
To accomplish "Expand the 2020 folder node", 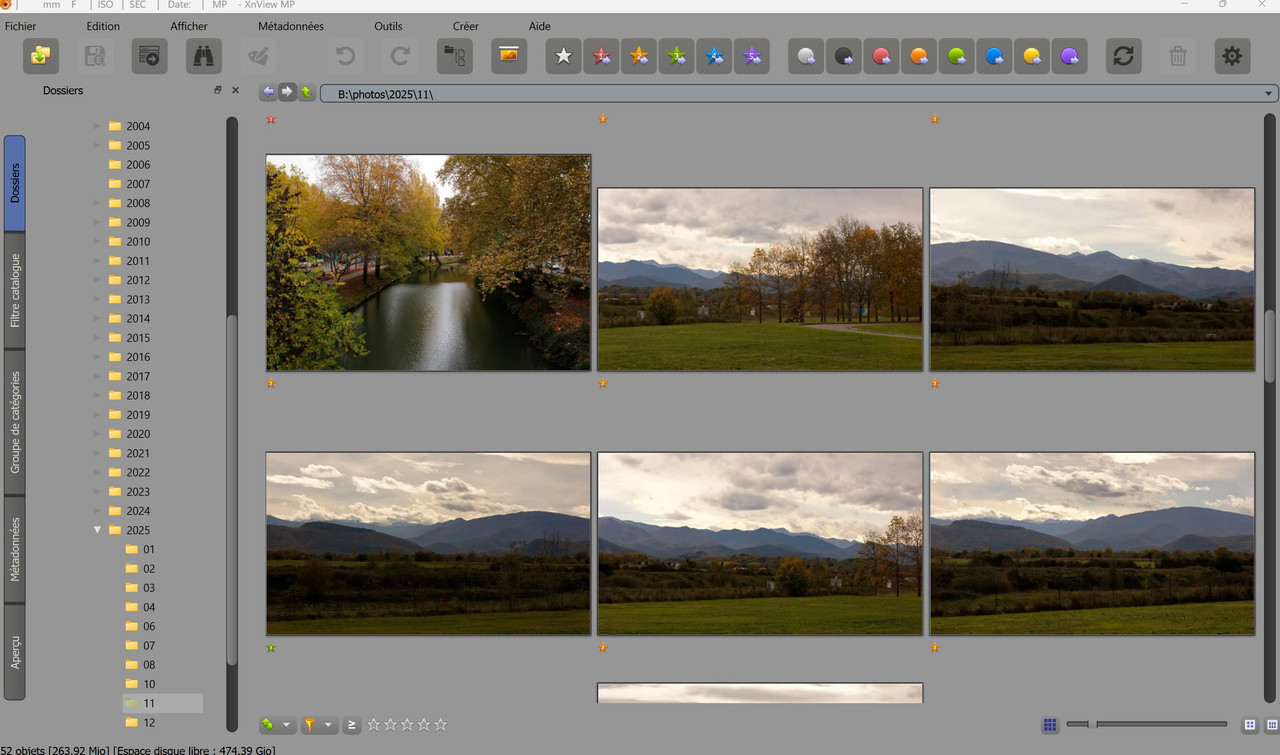I will pos(97,434).
